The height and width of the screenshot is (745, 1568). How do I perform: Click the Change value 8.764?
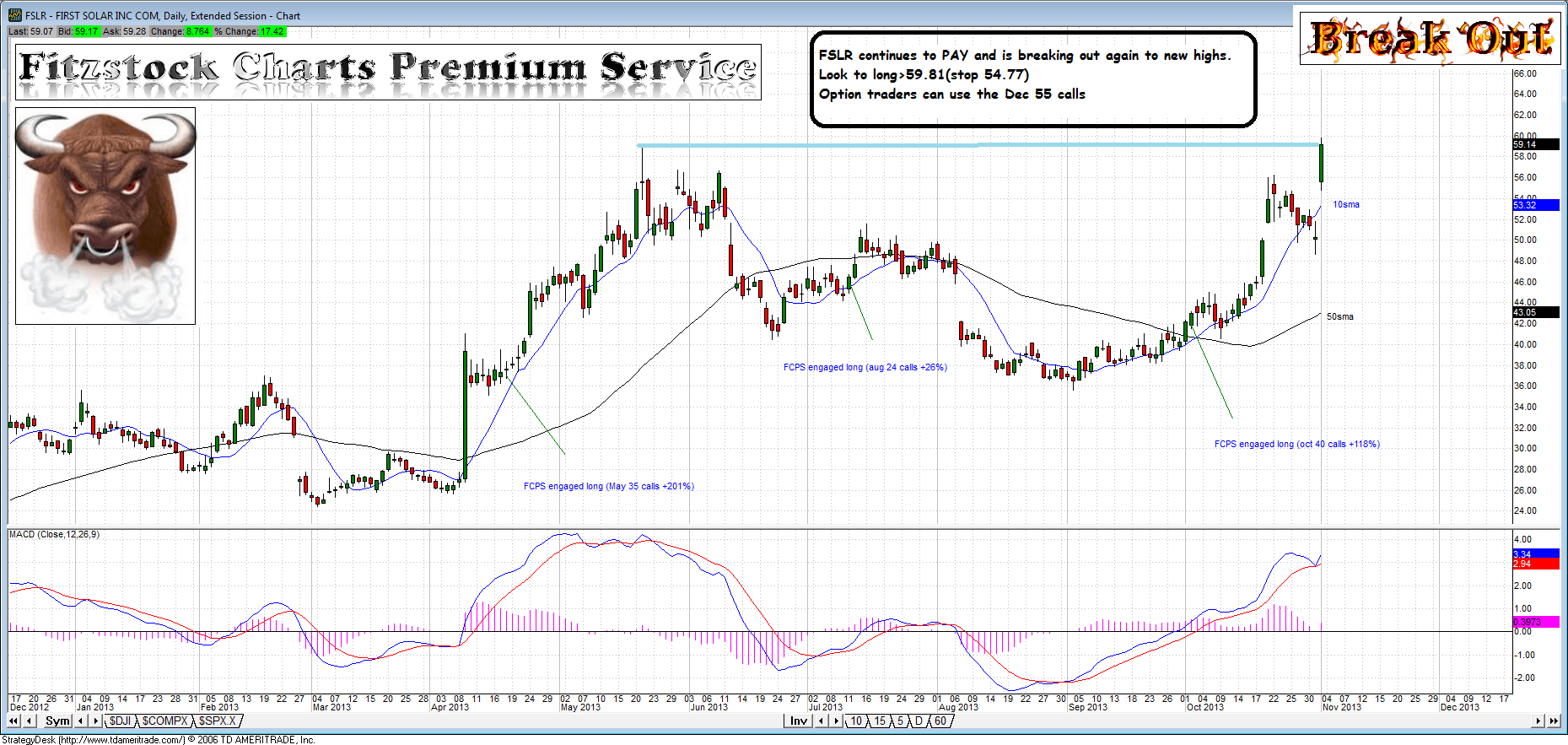(x=197, y=31)
